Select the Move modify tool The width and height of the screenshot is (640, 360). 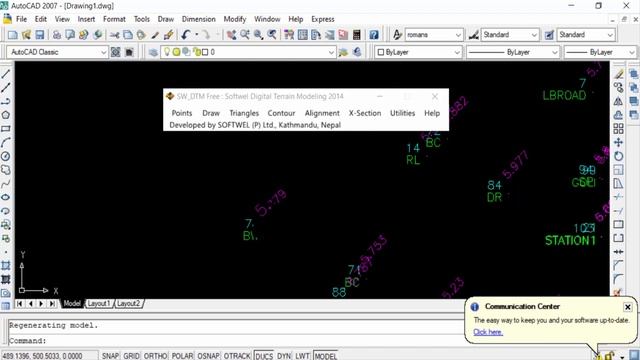tap(619, 142)
